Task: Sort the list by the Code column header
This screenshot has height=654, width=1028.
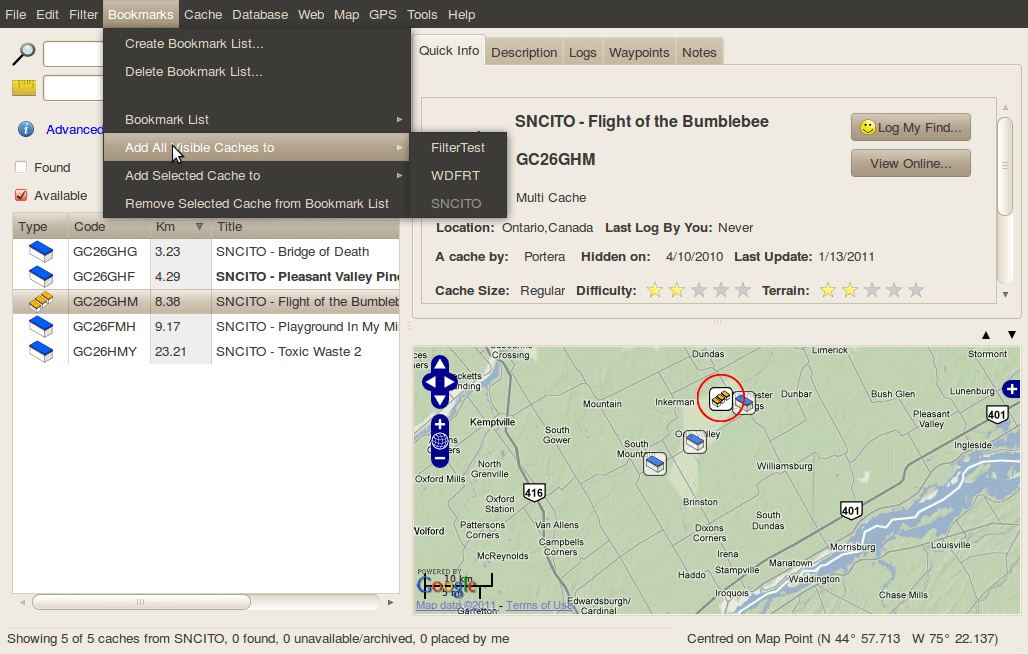Action: [x=109, y=226]
